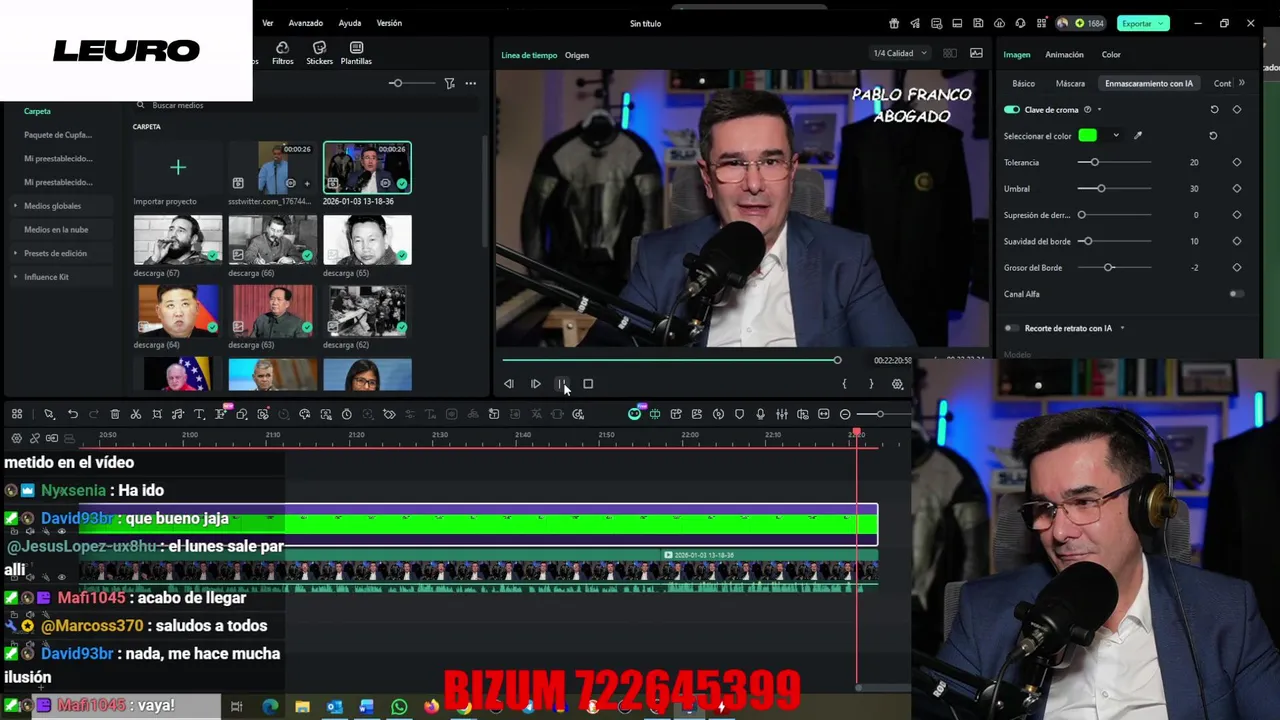Image resolution: width=1280 pixels, height=720 pixels.
Task: Expand the Influence Kit folder
Action: [15, 277]
